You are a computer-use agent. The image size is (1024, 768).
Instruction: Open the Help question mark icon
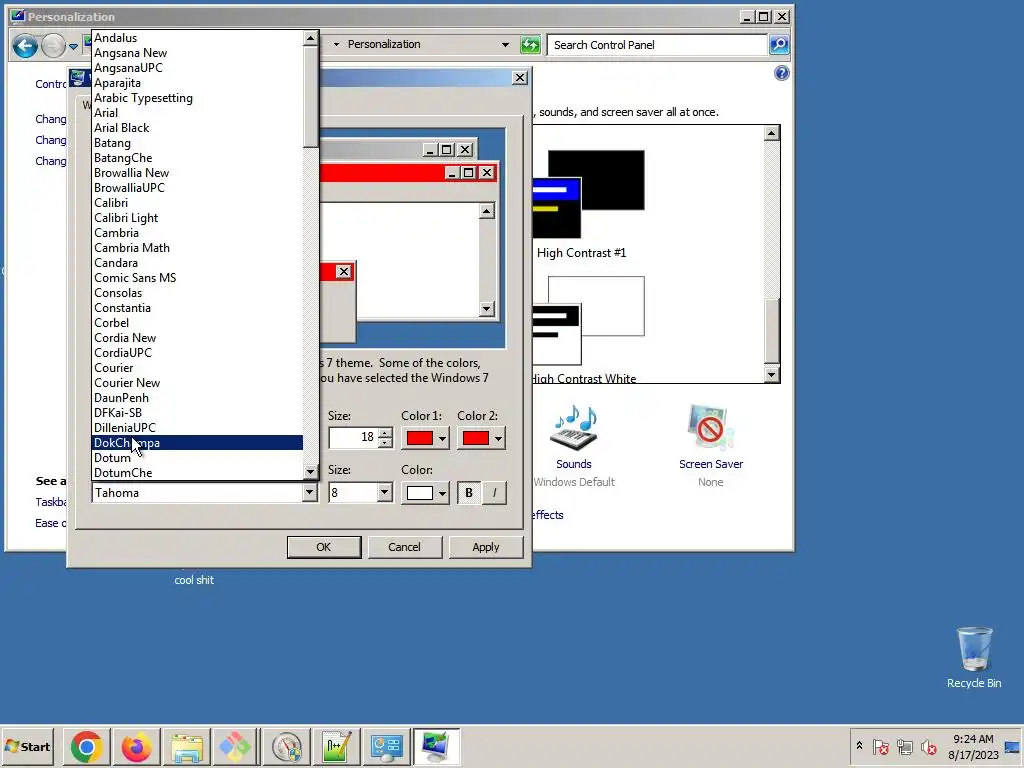(x=782, y=73)
